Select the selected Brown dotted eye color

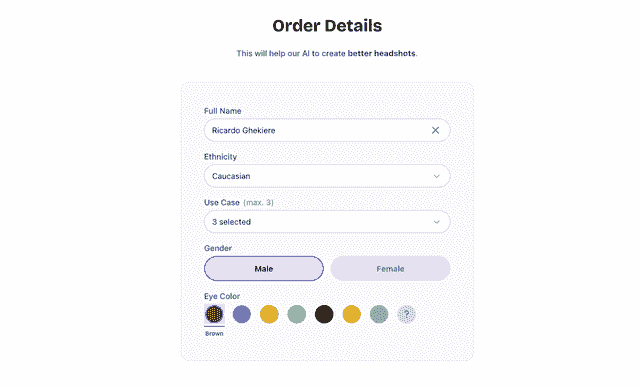[214, 314]
